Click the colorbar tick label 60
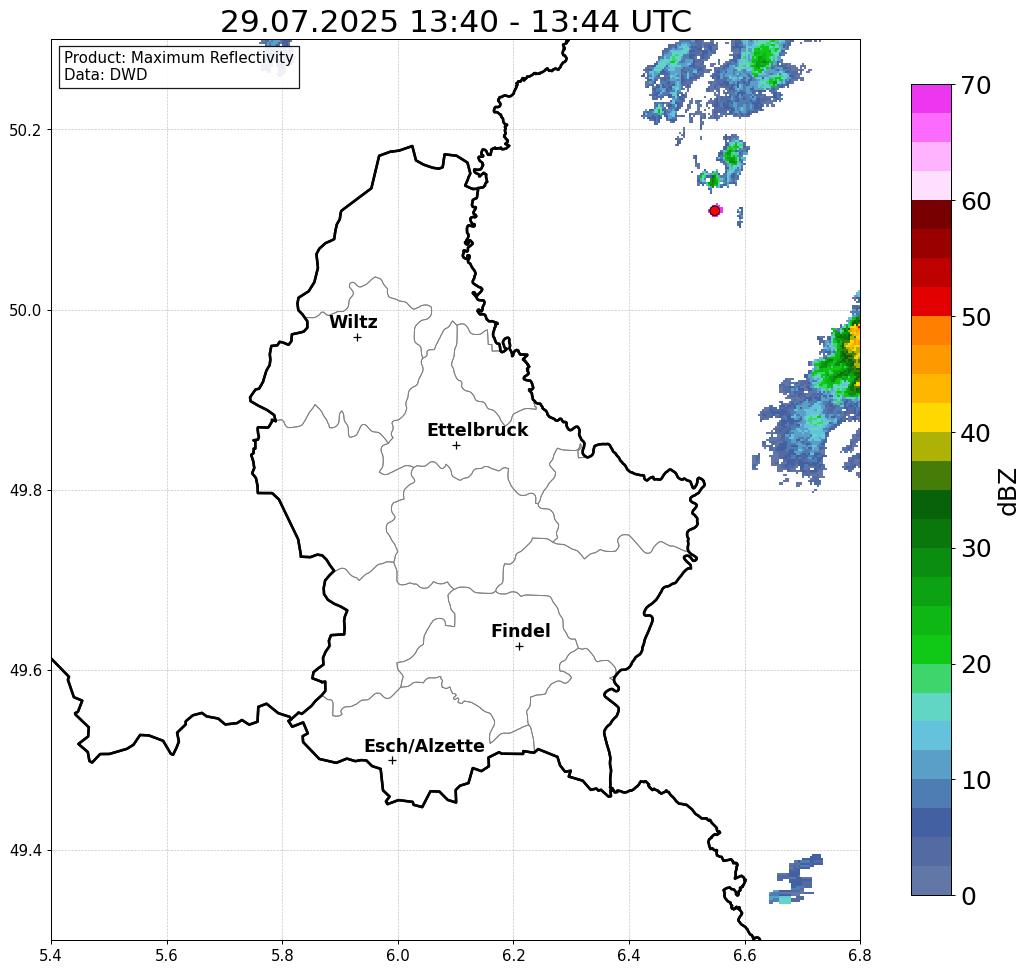1029x973 pixels. (x=975, y=201)
